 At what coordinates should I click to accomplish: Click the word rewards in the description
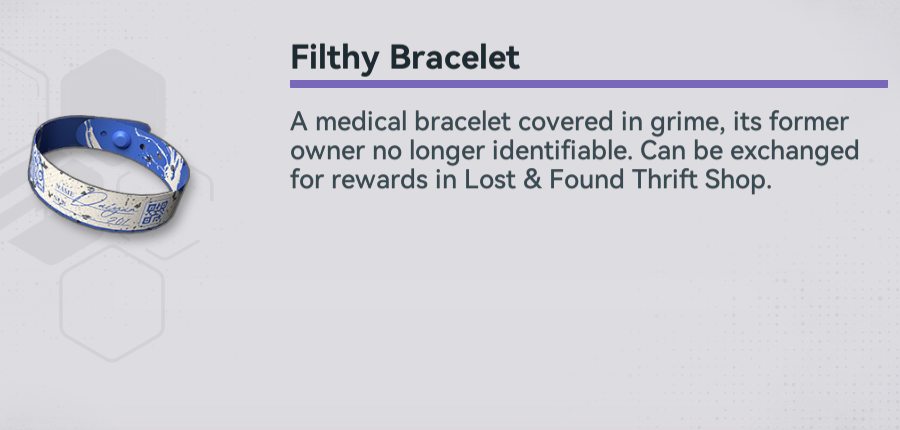pos(379,180)
